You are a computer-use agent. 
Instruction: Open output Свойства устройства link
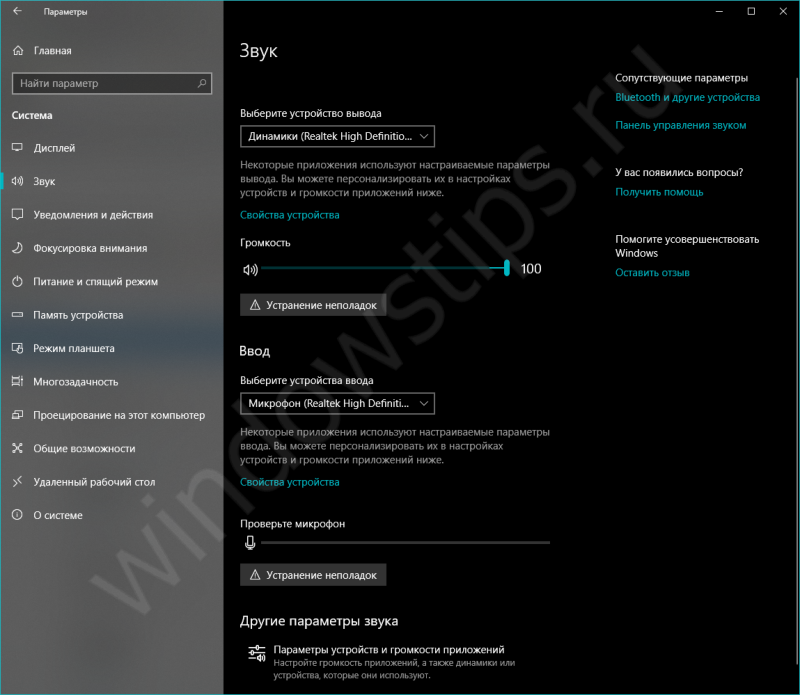(289, 215)
